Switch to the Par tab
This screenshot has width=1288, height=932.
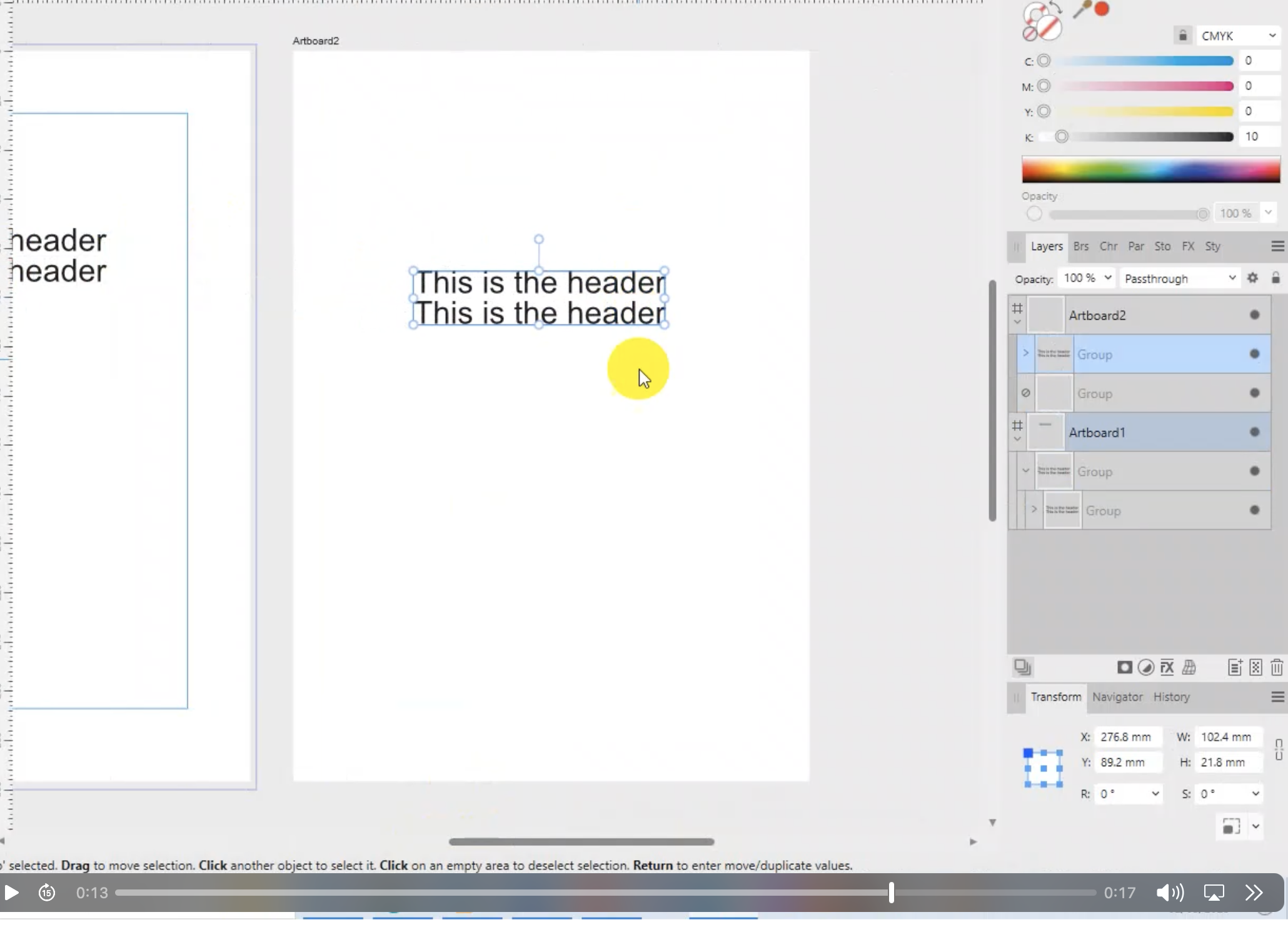click(x=1136, y=246)
